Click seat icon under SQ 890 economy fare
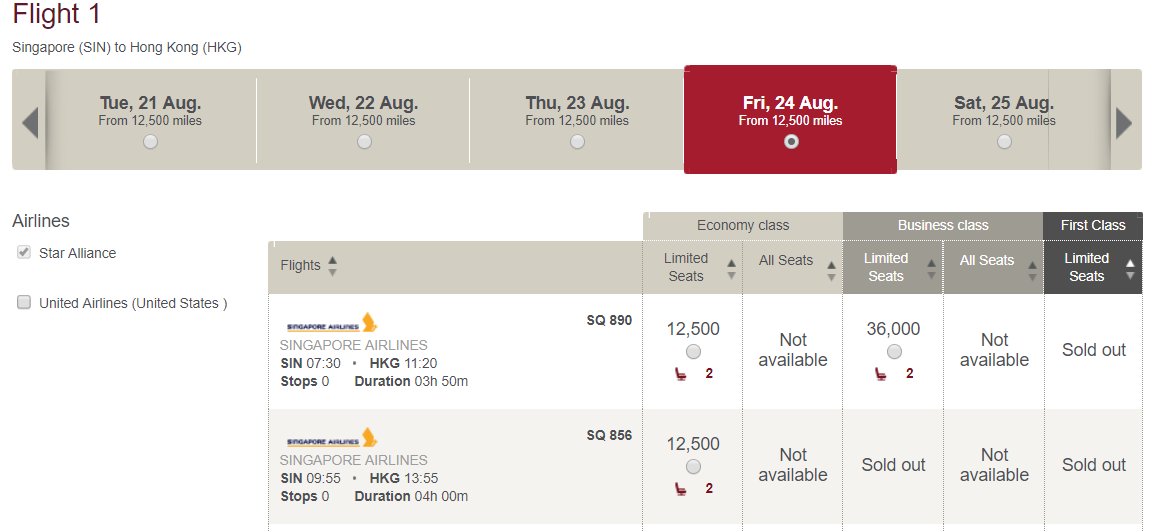 680,374
